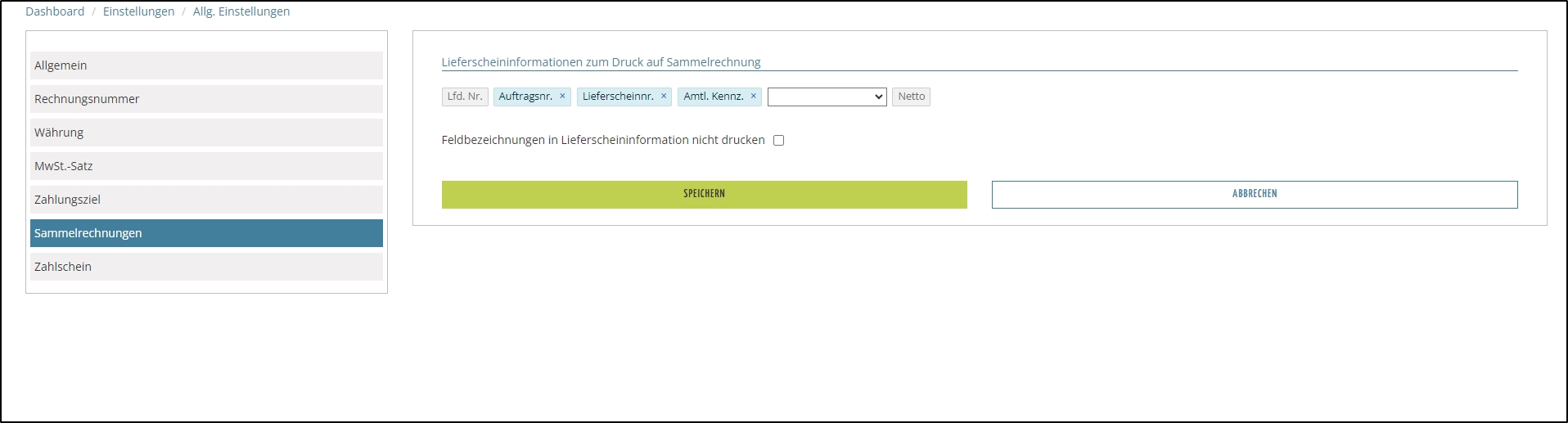Screen dimensions: 1568x423
Task: Open the Zahlschein settings section
Action: 206,267
